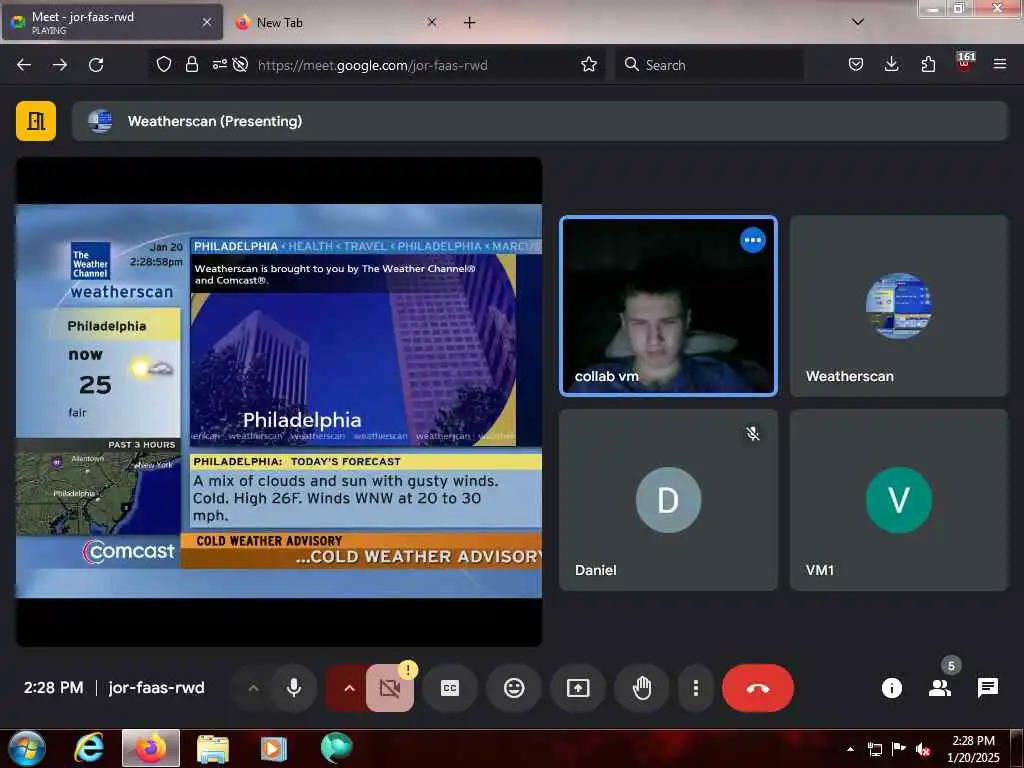Expand the list all tabs chevron
1024x768 pixels.
tap(858, 22)
